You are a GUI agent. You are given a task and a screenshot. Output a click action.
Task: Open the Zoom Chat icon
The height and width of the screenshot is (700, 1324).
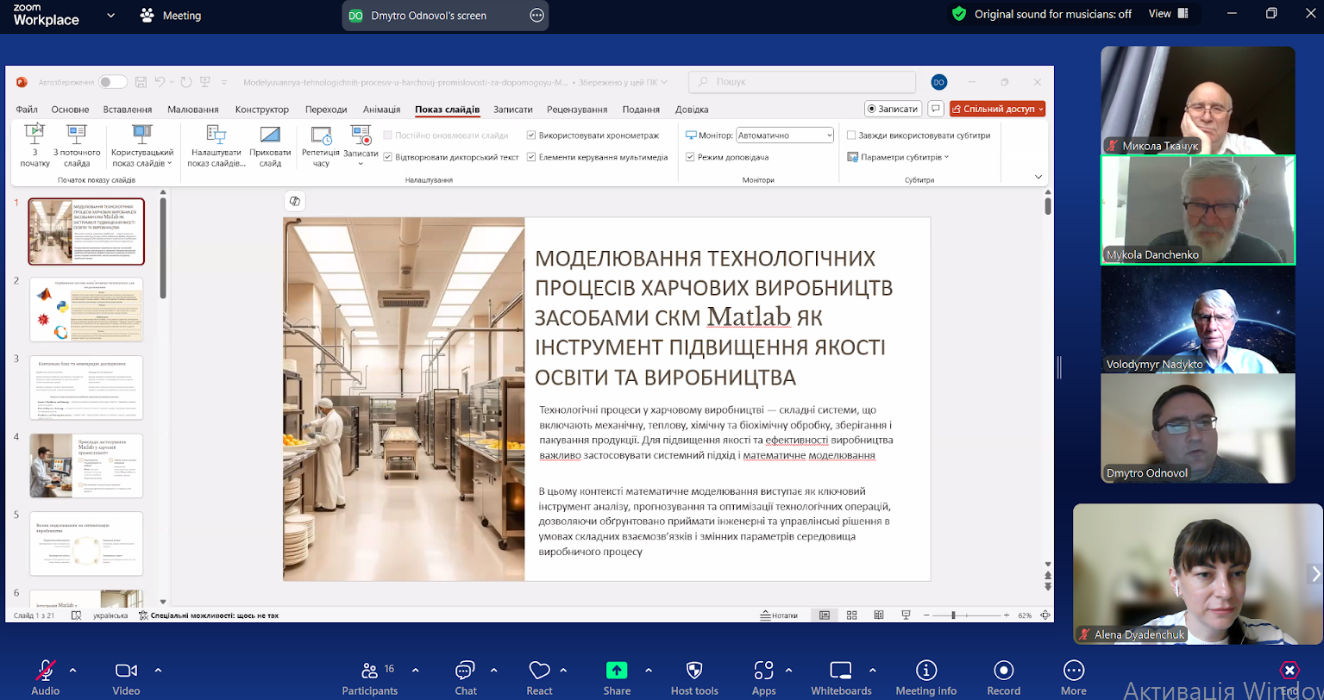pyautogui.click(x=465, y=671)
